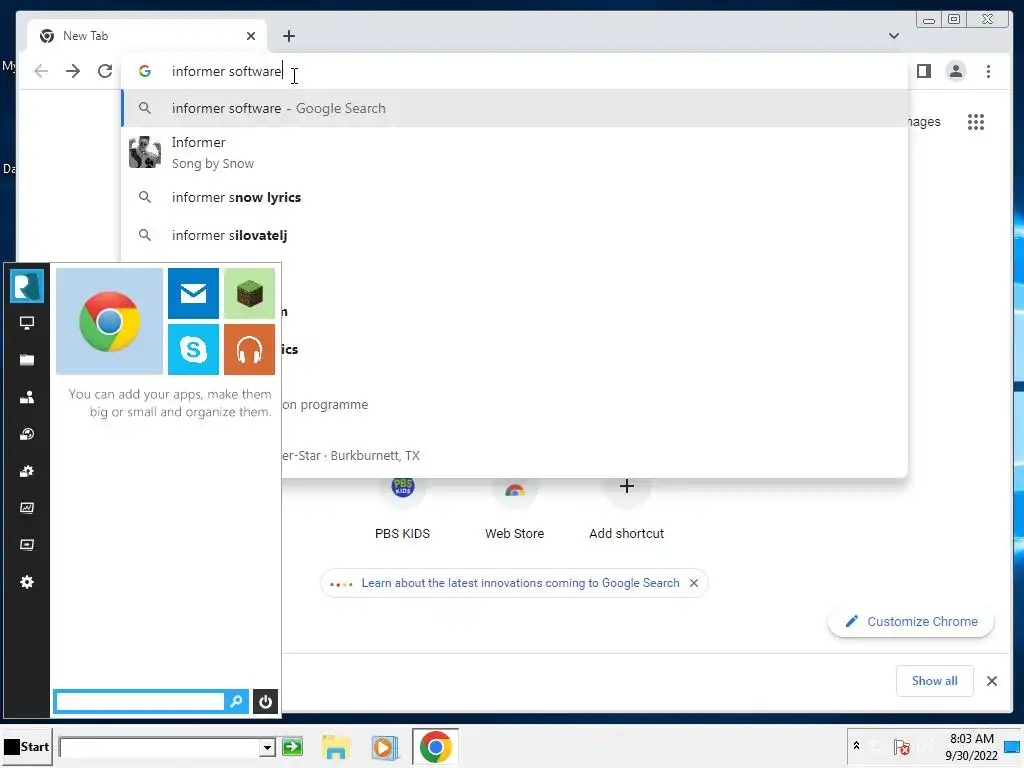Open the users icon in start sidebar
Image resolution: width=1024 pixels, height=768 pixels.
coord(27,397)
